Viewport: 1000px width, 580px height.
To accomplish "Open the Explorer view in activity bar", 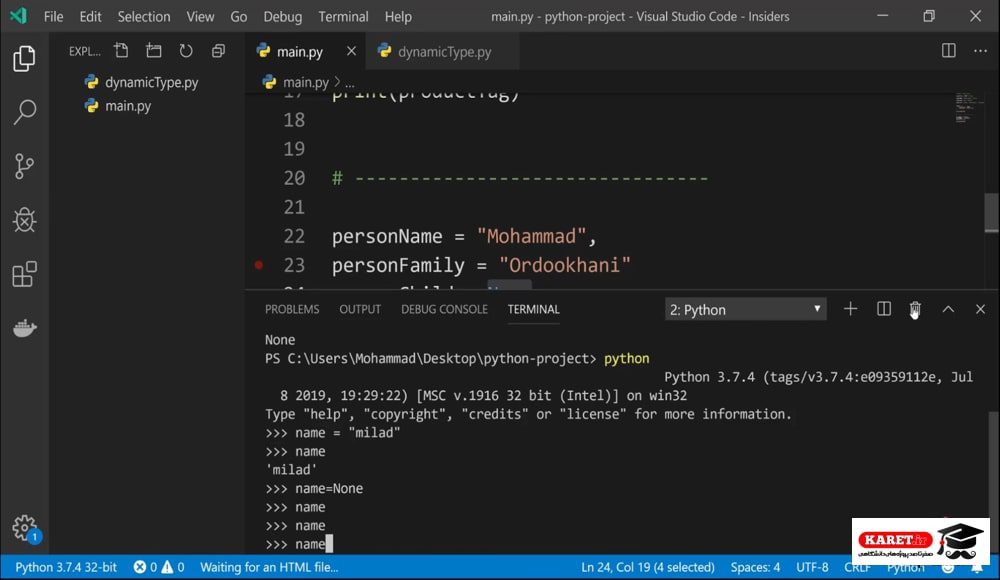I will tap(24, 59).
